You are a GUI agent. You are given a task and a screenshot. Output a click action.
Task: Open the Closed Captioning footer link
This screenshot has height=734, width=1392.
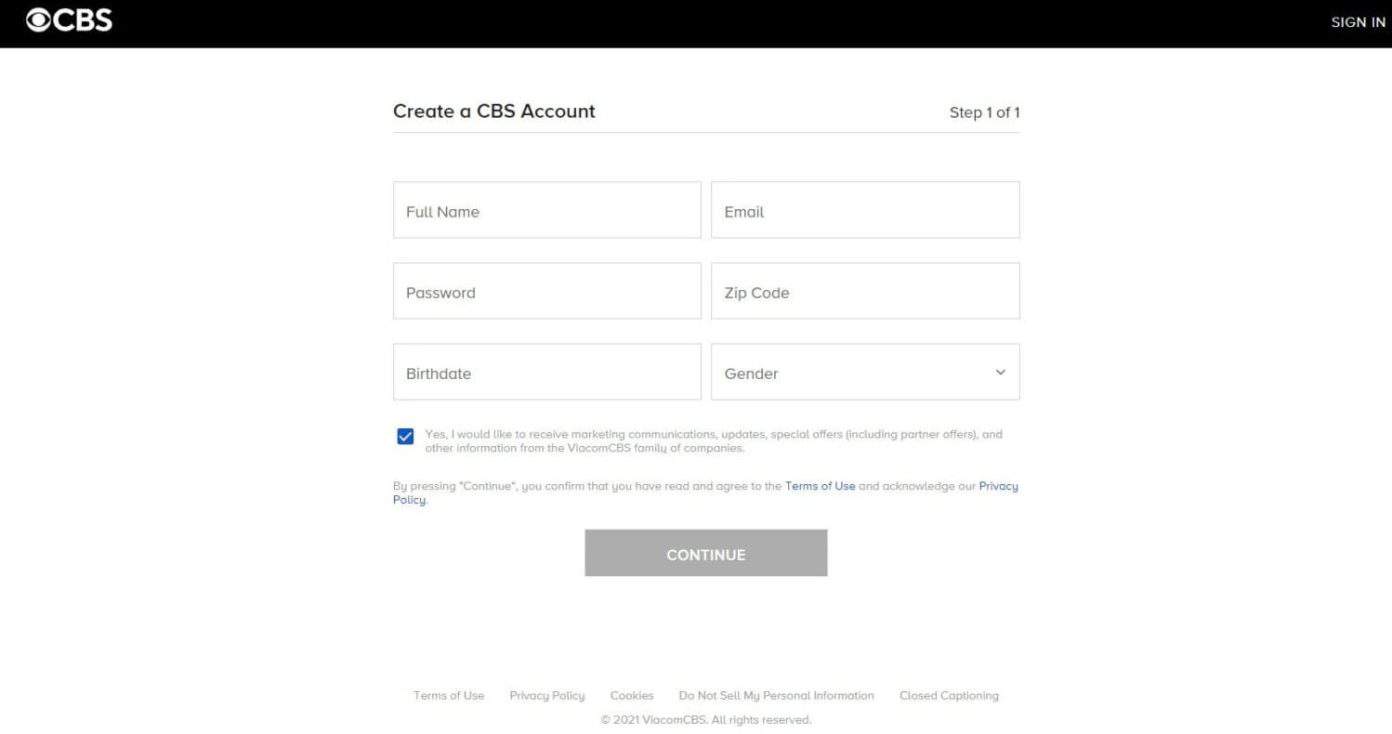coord(948,695)
